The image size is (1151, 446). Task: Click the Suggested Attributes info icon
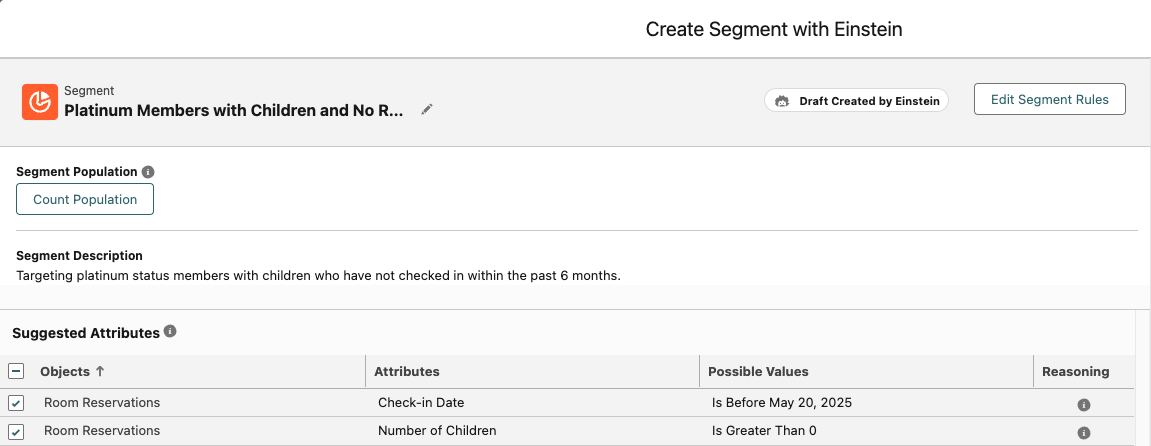coord(170,331)
